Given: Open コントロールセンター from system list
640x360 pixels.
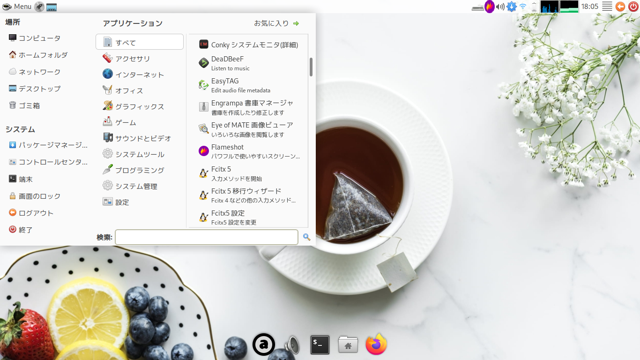Looking at the screenshot, I should click(48, 162).
